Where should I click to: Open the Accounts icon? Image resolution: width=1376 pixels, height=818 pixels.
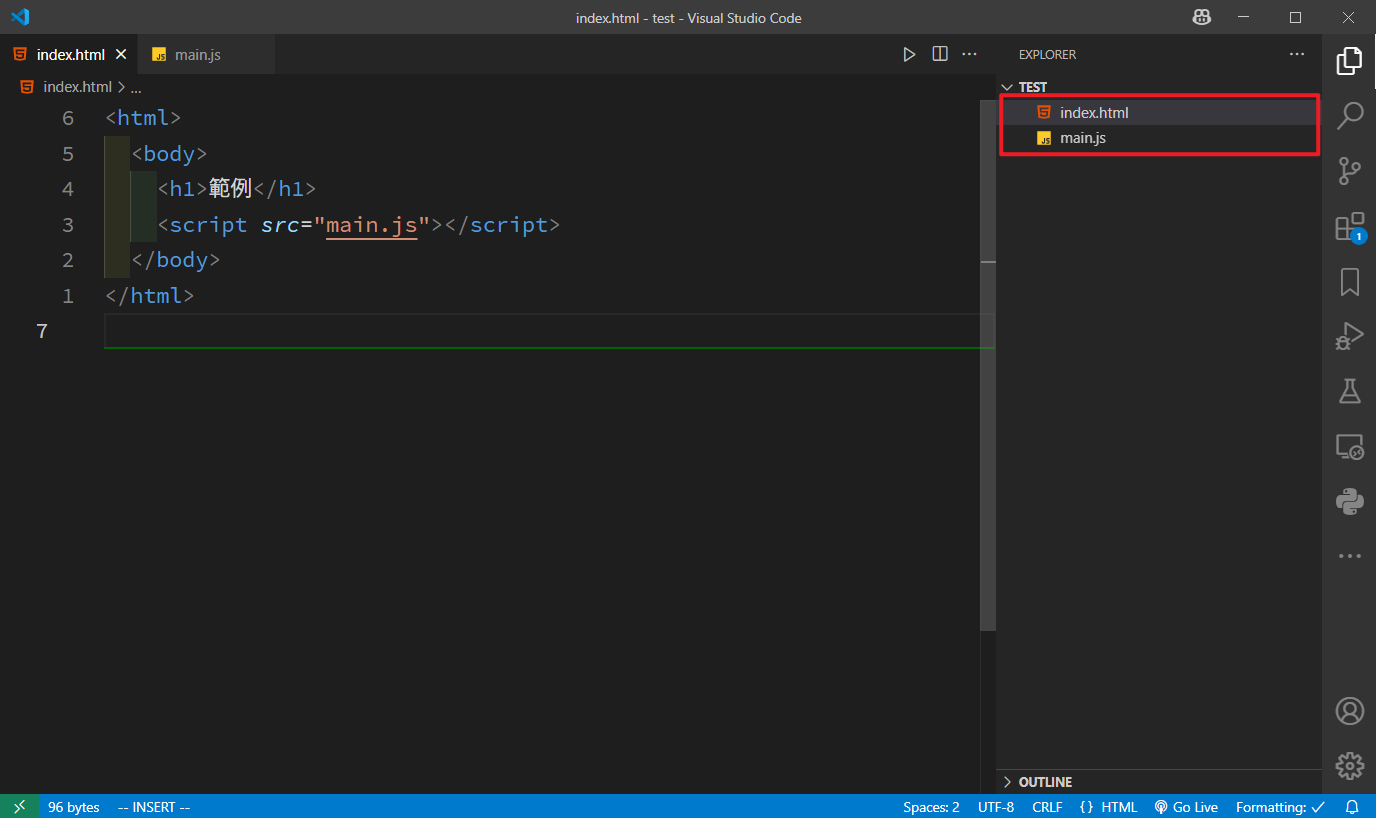[1349, 711]
